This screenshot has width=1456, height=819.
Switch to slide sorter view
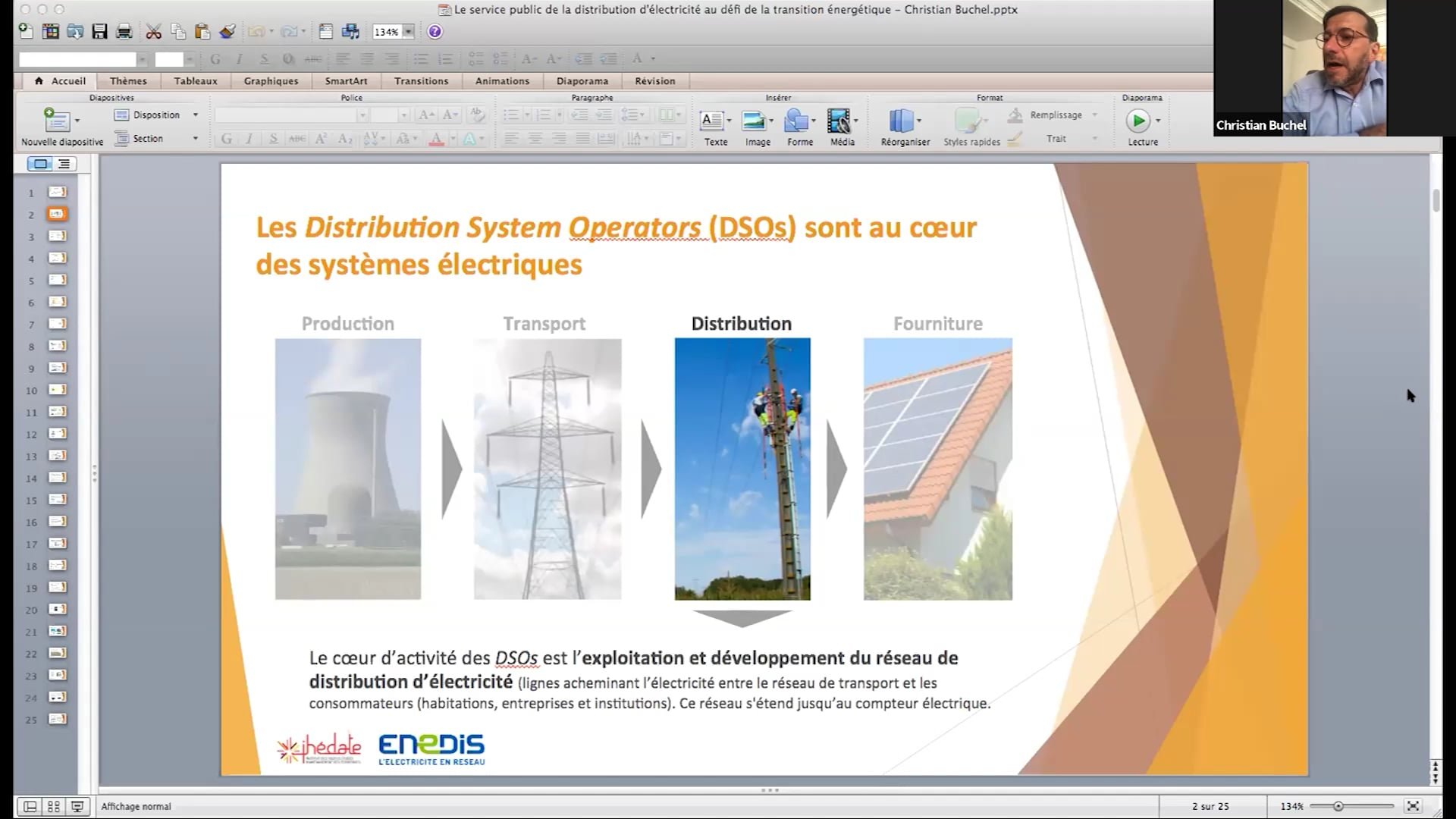coord(53,806)
